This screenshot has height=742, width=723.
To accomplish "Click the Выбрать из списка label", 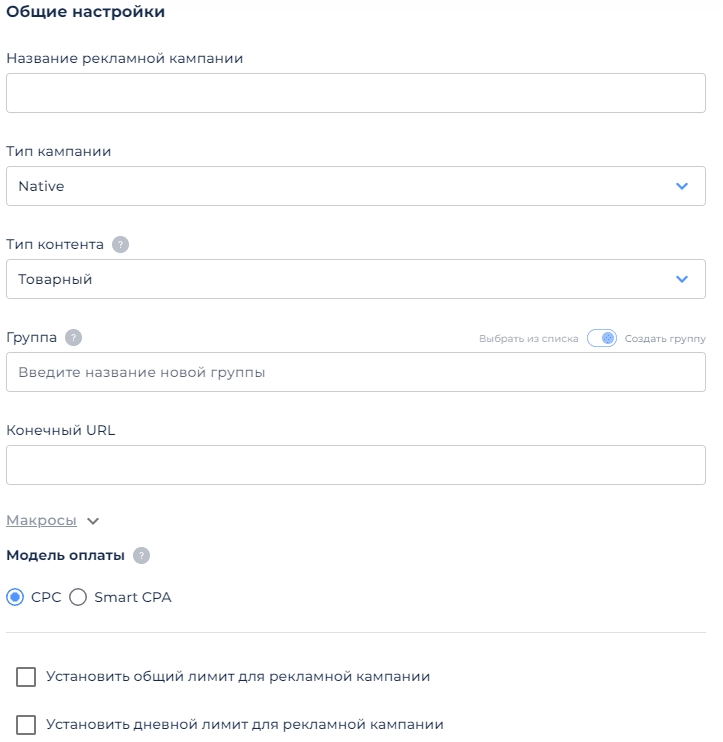I will [x=529, y=339].
